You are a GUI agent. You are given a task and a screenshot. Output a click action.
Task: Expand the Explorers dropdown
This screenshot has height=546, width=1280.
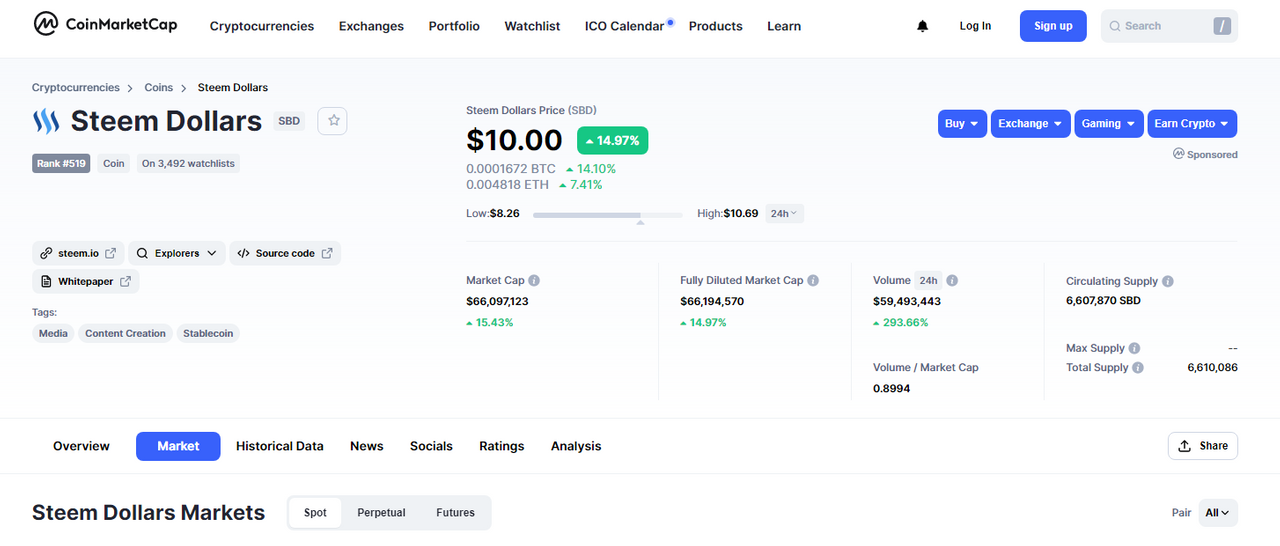tap(176, 254)
